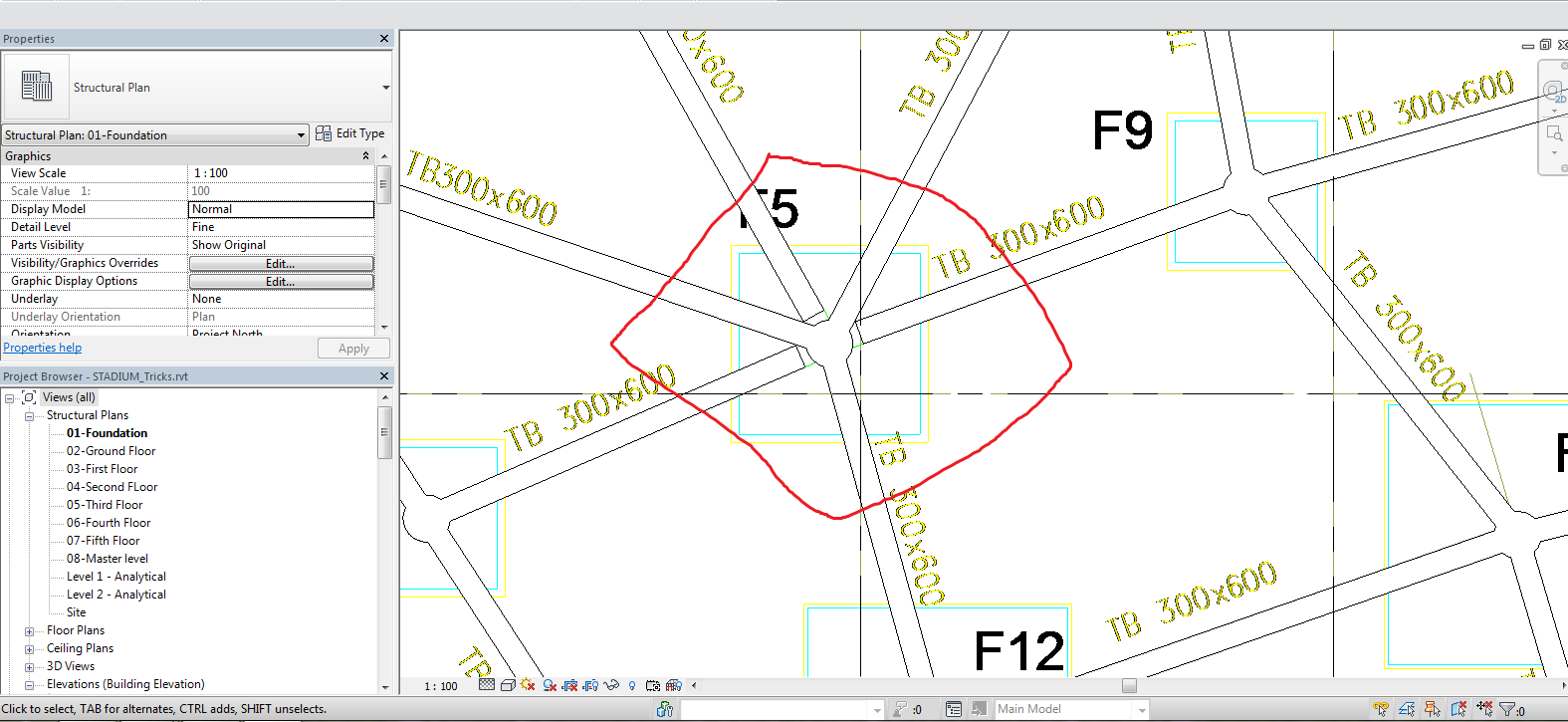Click the Detail Level box icon in view bar

point(486,685)
